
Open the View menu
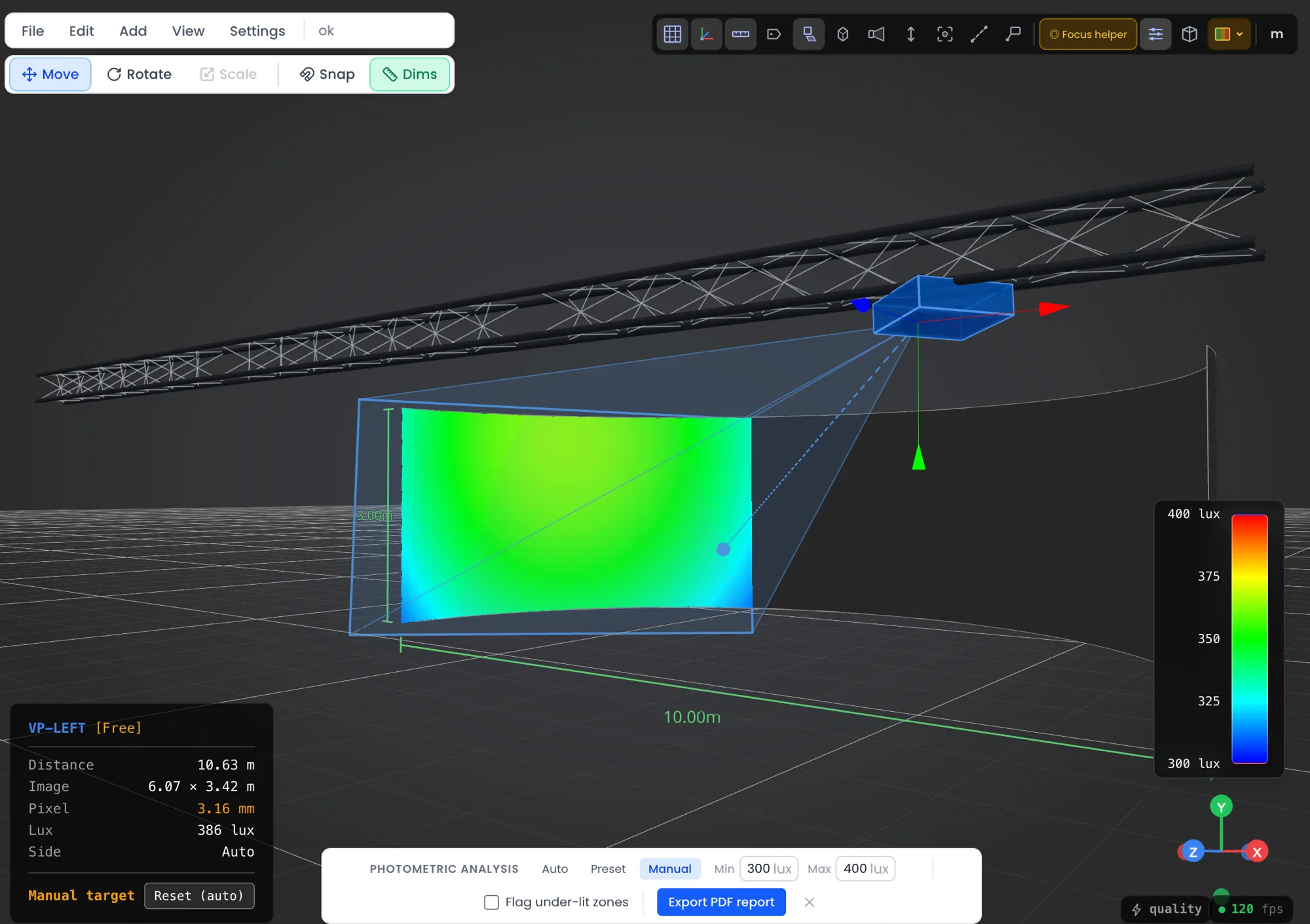188,31
